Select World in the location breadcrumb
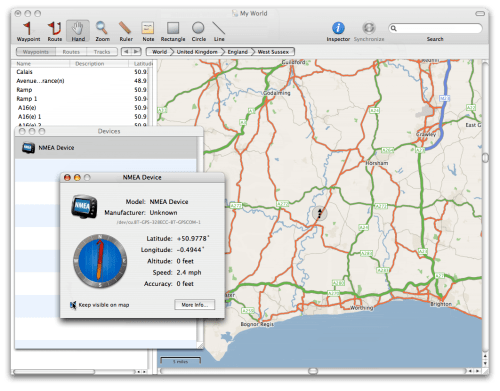Viewport: 500px width, 391px height. pos(159,52)
